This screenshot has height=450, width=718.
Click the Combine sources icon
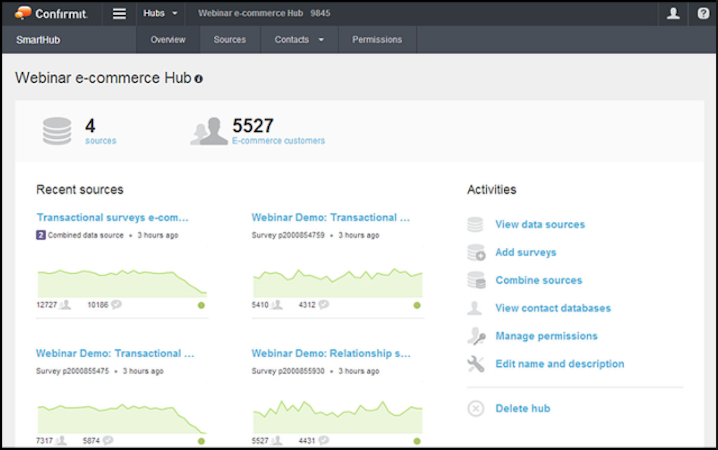tap(476, 280)
